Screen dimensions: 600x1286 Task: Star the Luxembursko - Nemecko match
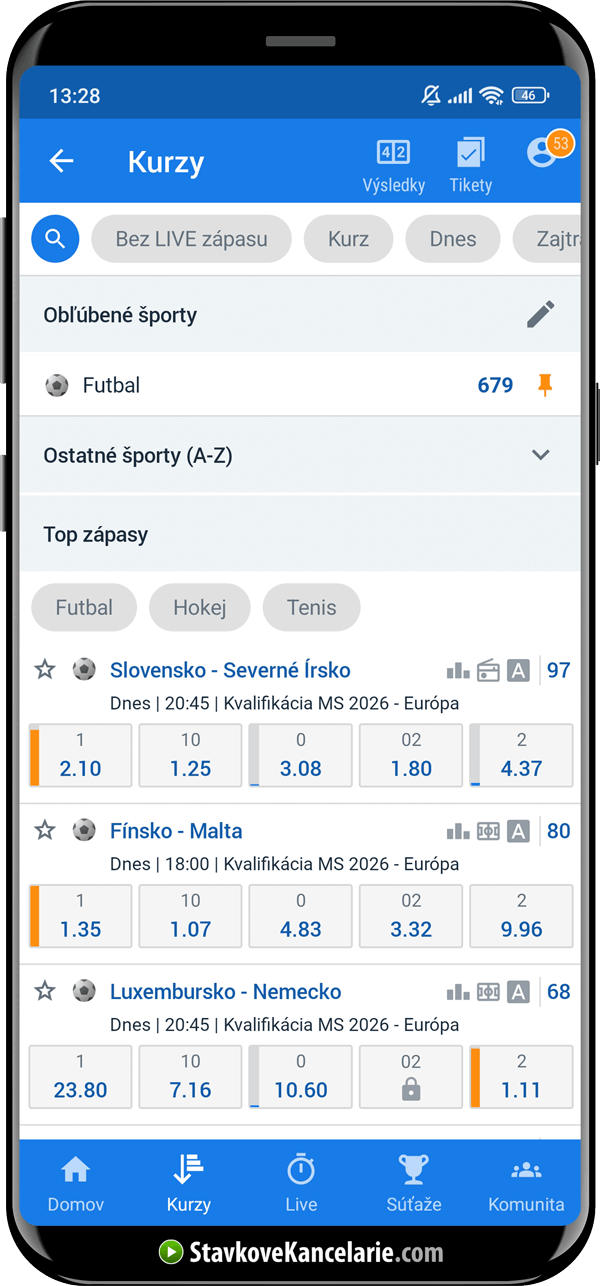point(44,991)
